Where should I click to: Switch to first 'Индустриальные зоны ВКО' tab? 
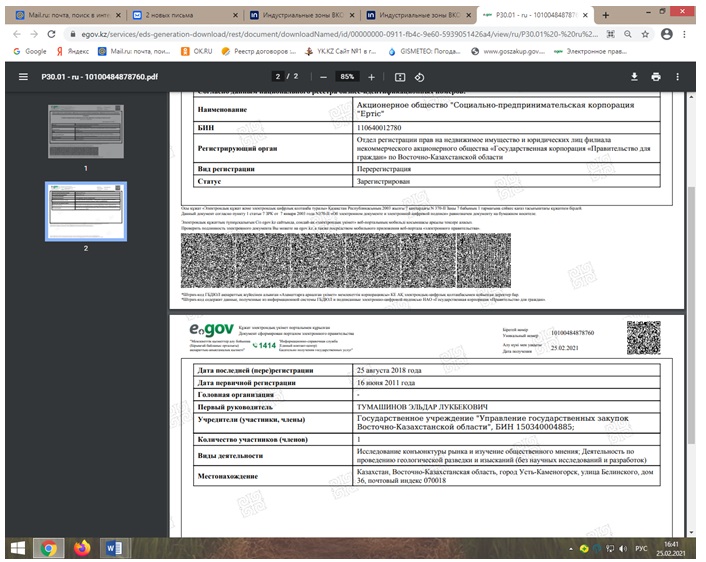pos(302,15)
